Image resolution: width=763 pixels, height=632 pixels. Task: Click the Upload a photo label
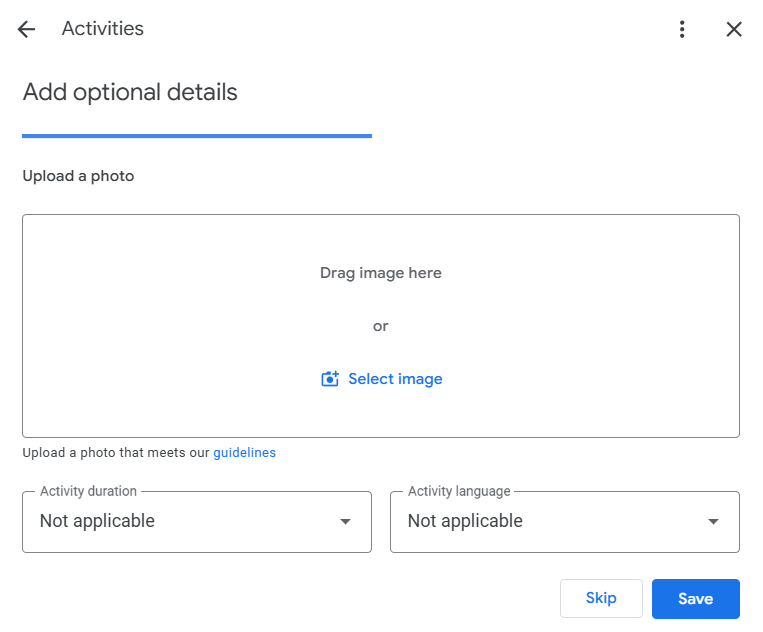(78, 176)
